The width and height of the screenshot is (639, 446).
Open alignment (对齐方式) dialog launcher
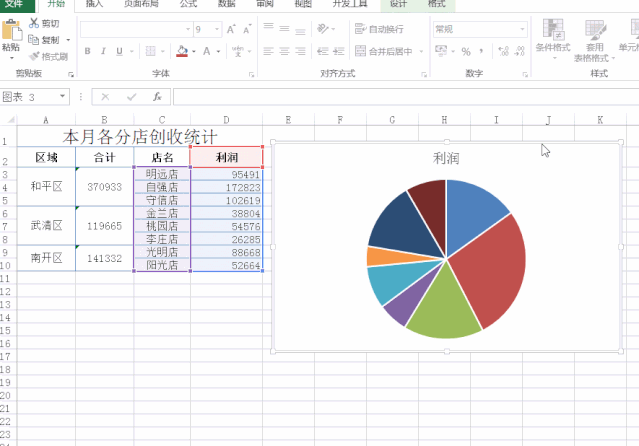pyautogui.click(x=424, y=75)
